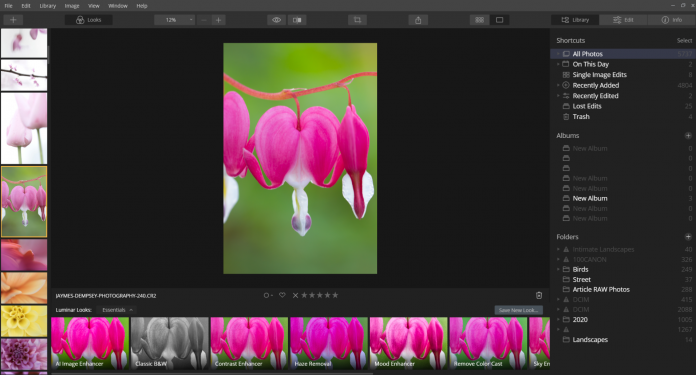Click the export share icon
Image resolution: width=696 pixels, height=375 pixels.
point(418,20)
